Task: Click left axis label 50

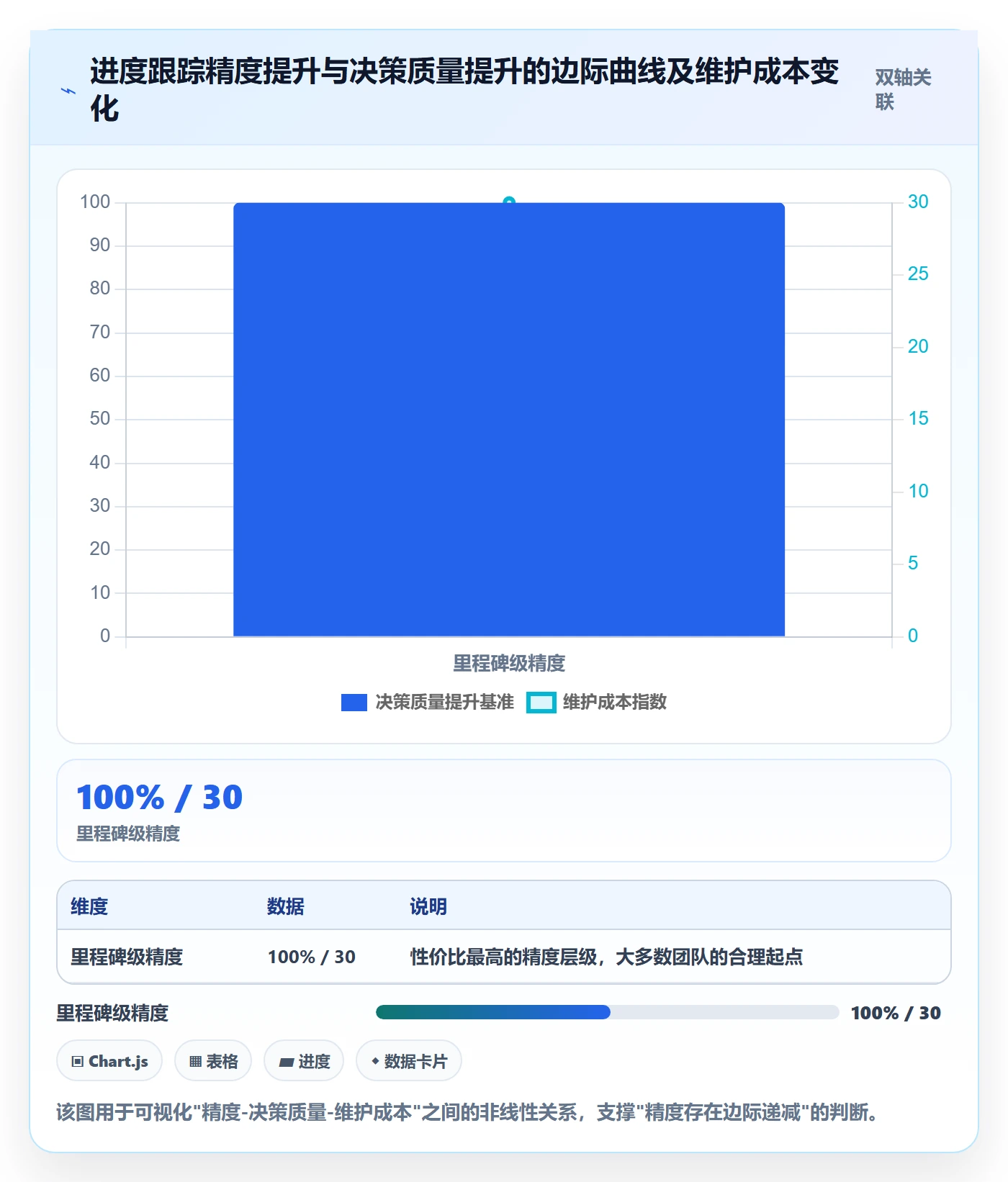Action: [x=100, y=419]
